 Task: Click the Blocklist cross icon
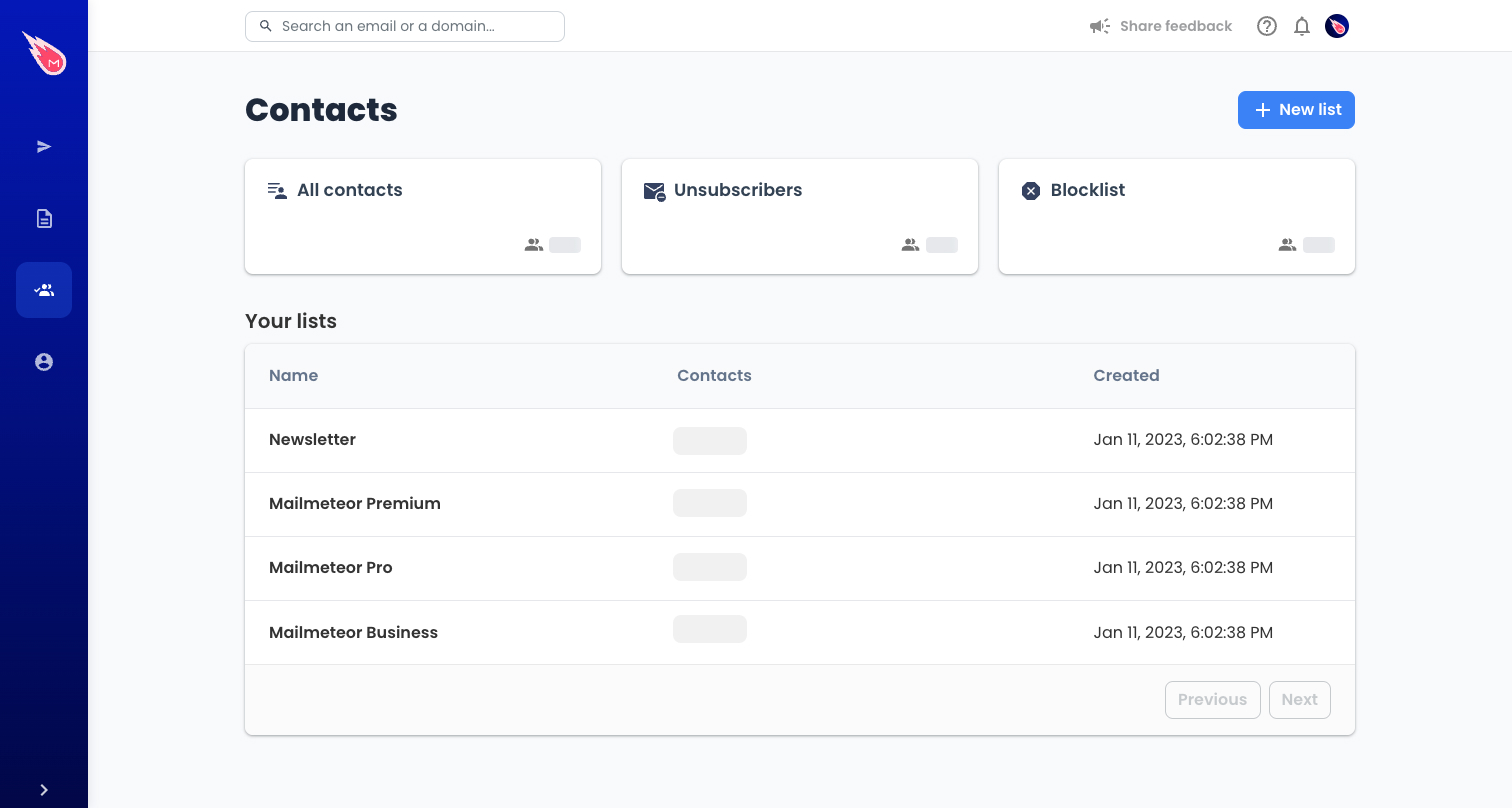[x=1031, y=191]
